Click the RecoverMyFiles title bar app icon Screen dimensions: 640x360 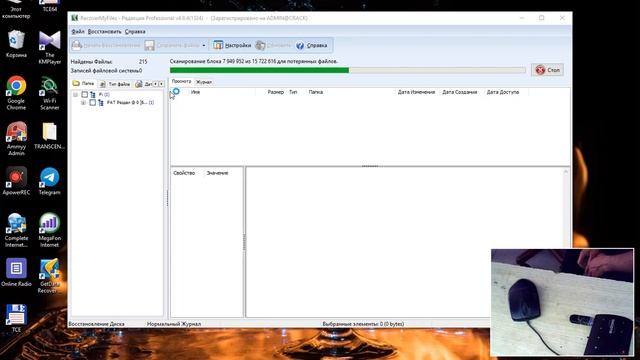[x=74, y=18]
